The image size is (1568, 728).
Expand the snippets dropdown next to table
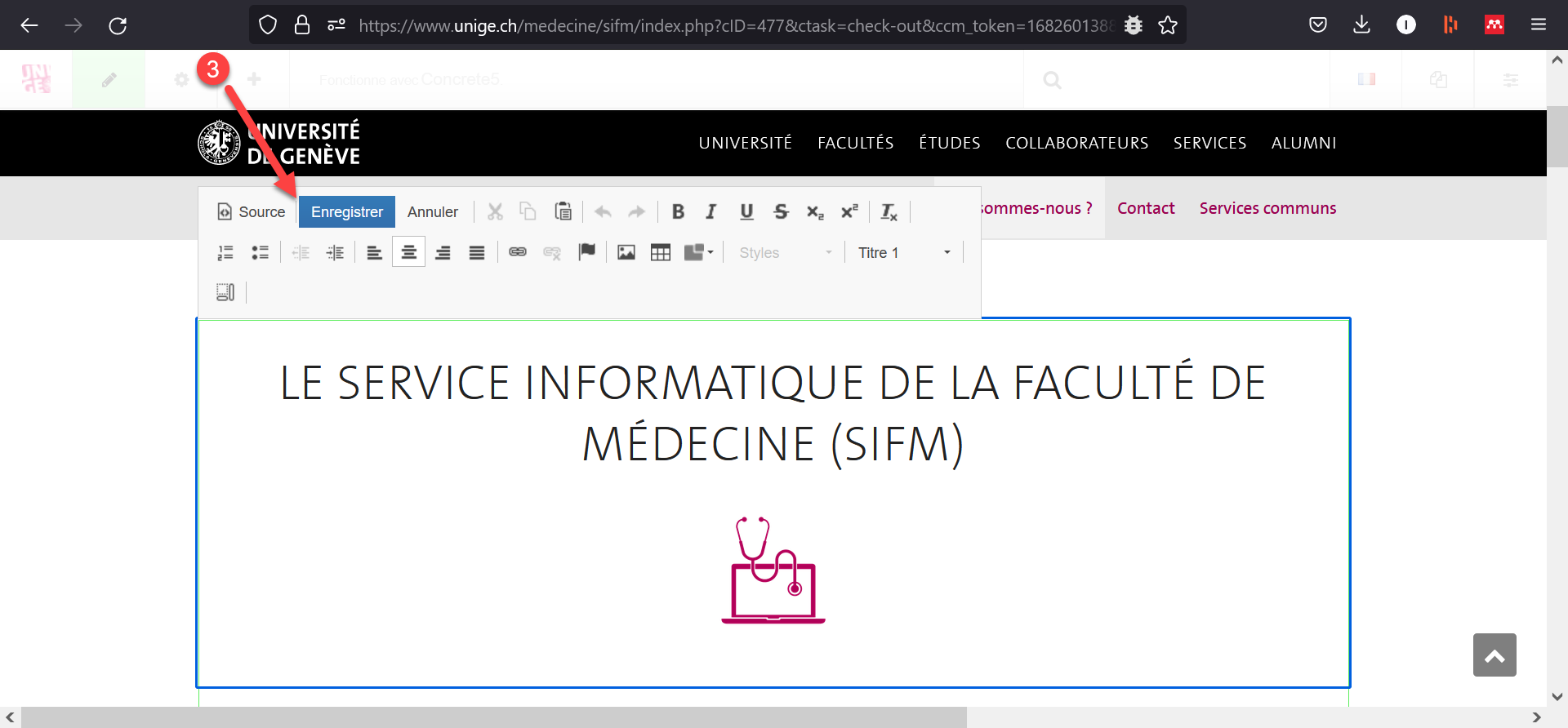[x=699, y=253]
